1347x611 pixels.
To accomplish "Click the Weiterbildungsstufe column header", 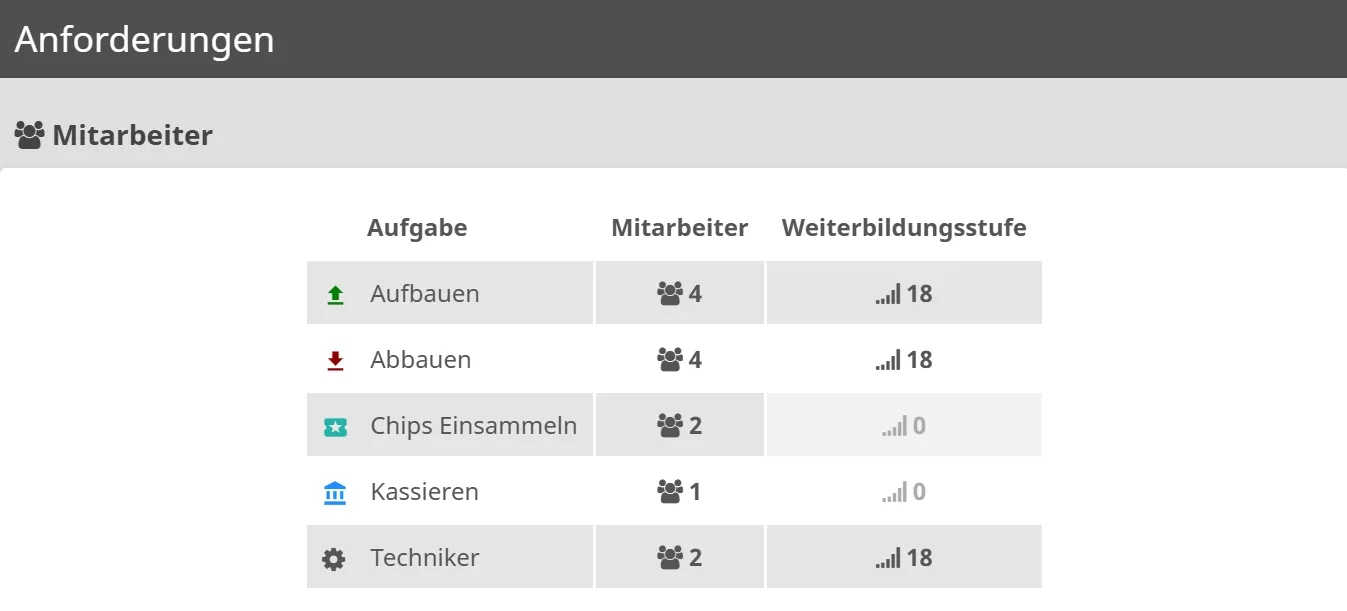I will point(904,228).
